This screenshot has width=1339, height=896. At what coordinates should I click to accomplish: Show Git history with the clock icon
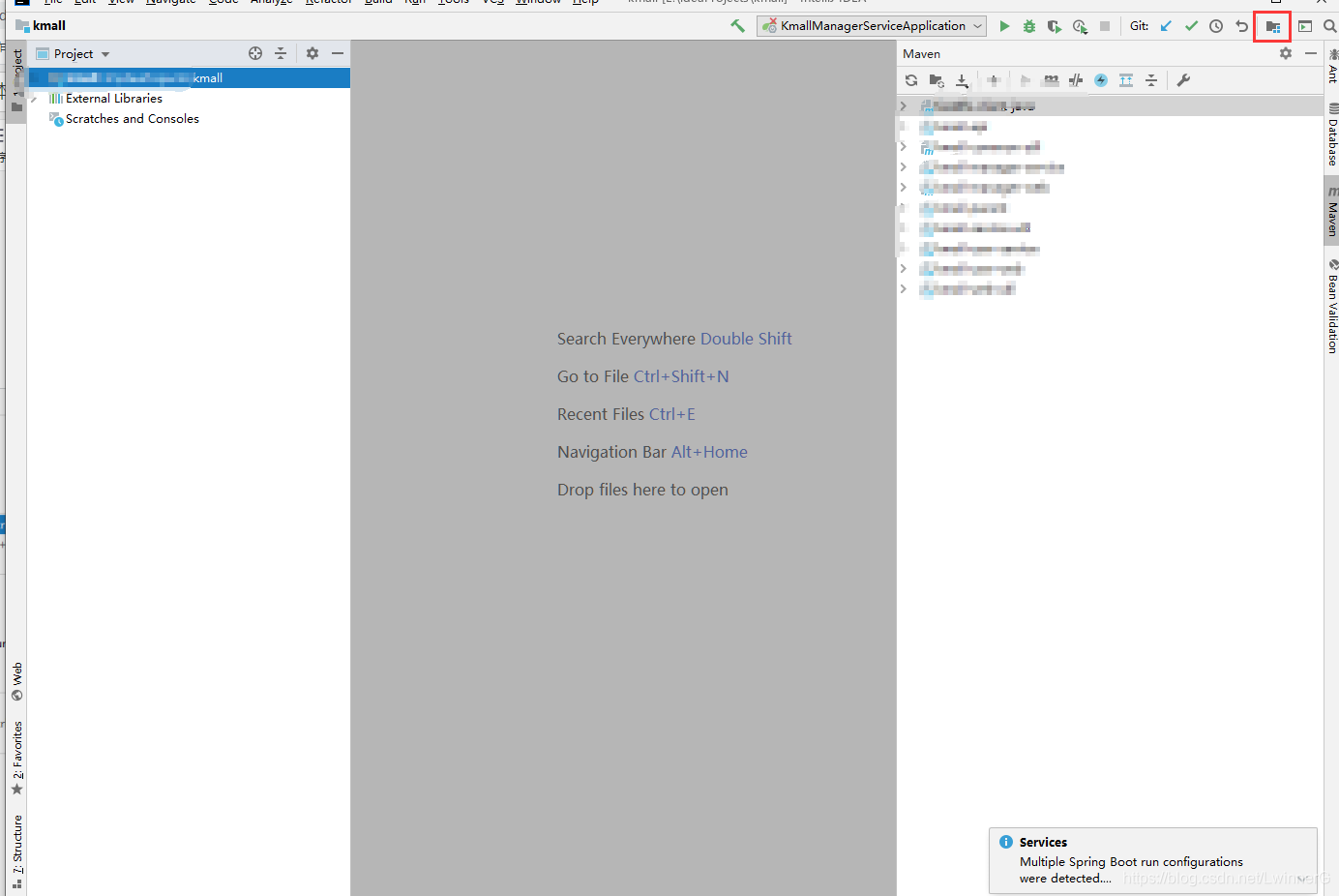click(1216, 26)
